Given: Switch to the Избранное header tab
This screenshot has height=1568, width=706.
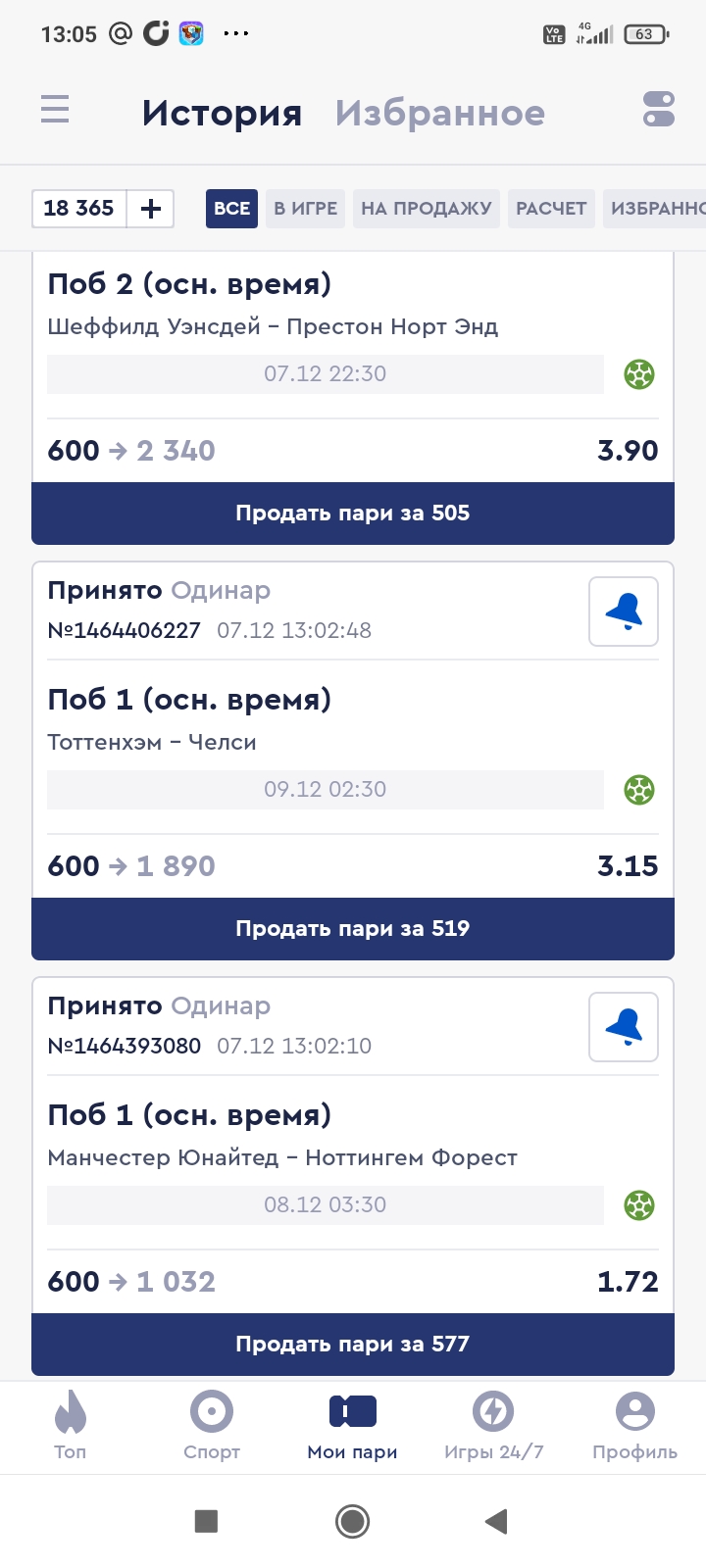Looking at the screenshot, I should (x=439, y=114).
